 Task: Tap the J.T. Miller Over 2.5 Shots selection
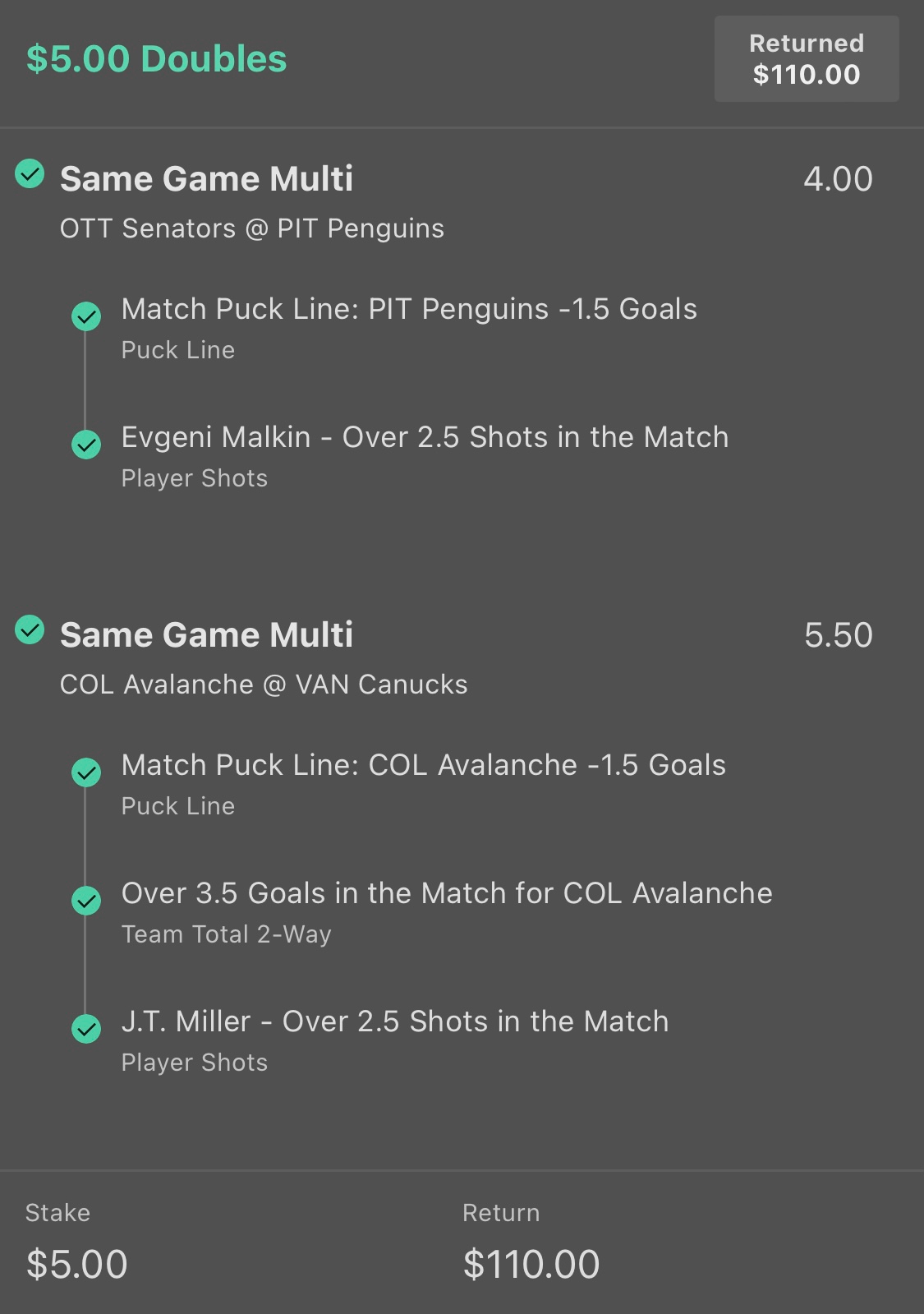point(394,1021)
